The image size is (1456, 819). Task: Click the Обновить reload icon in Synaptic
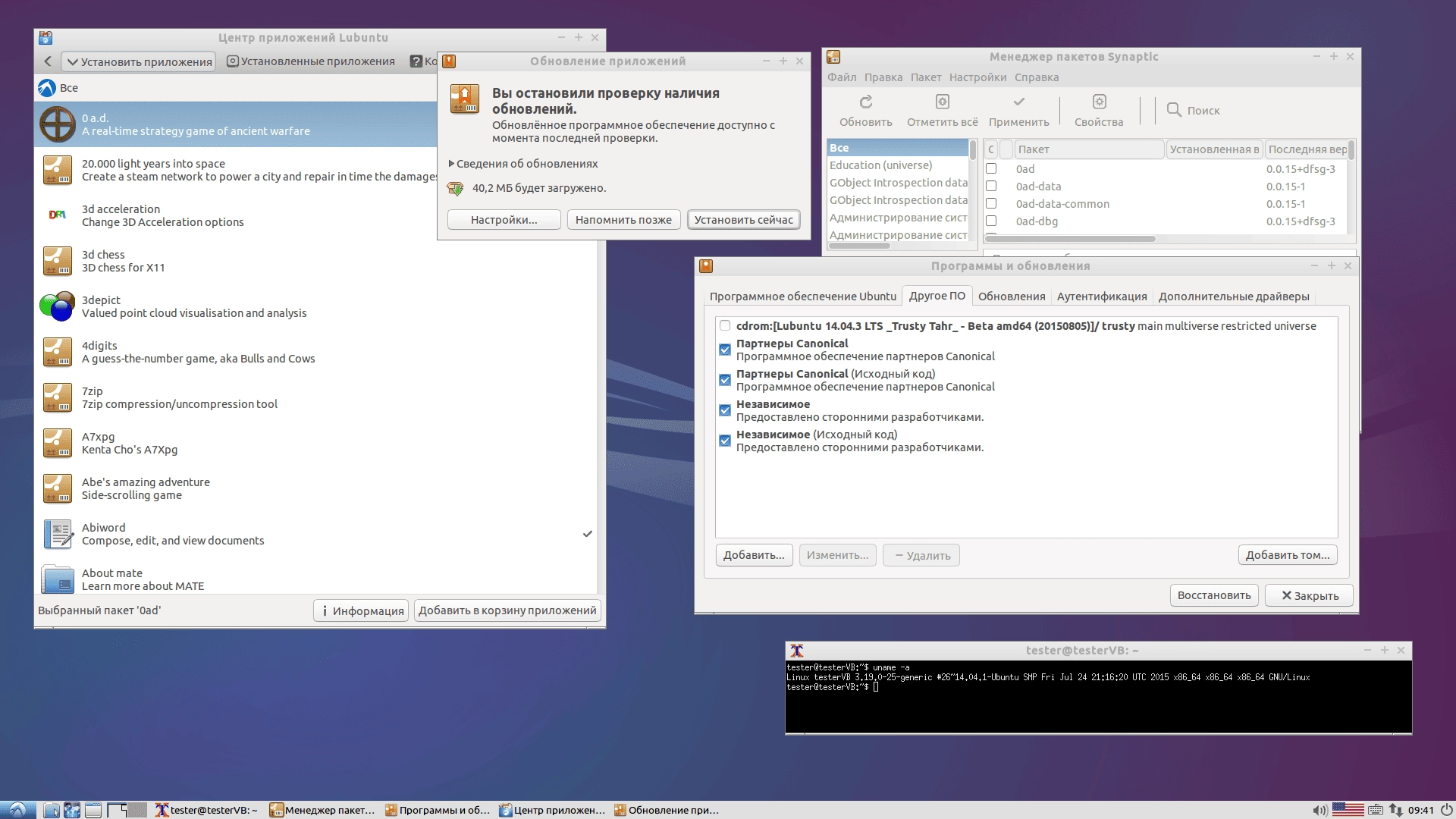click(866, 102)
